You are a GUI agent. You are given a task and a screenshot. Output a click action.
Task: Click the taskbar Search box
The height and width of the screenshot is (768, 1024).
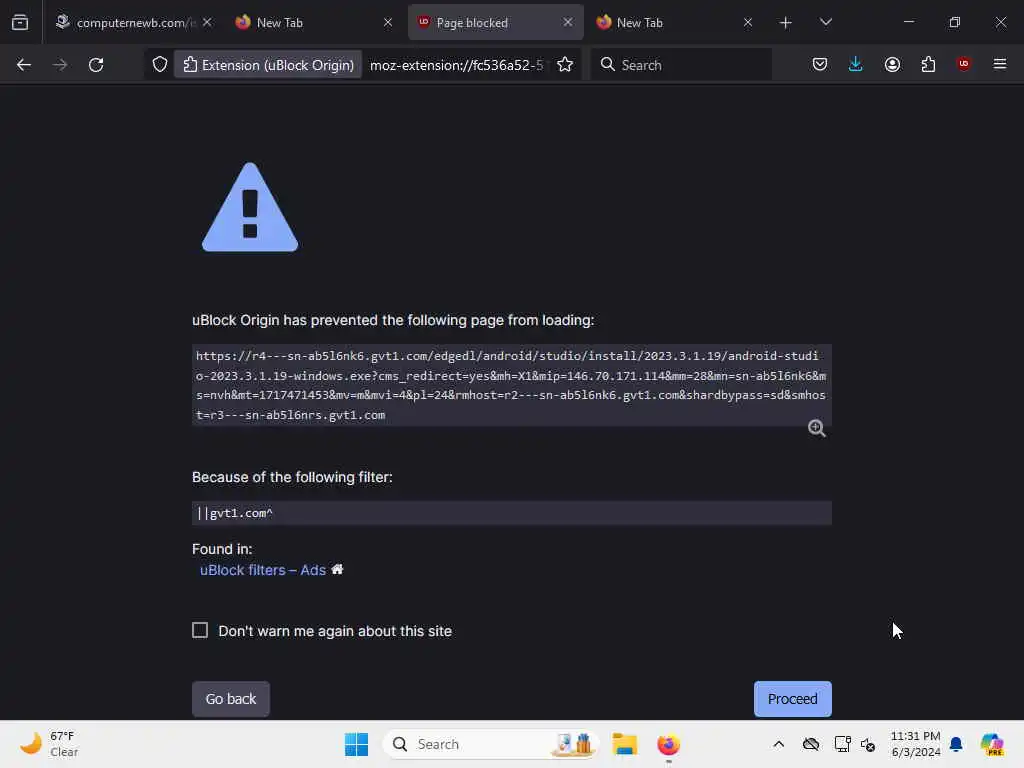(x=491, y=744)
